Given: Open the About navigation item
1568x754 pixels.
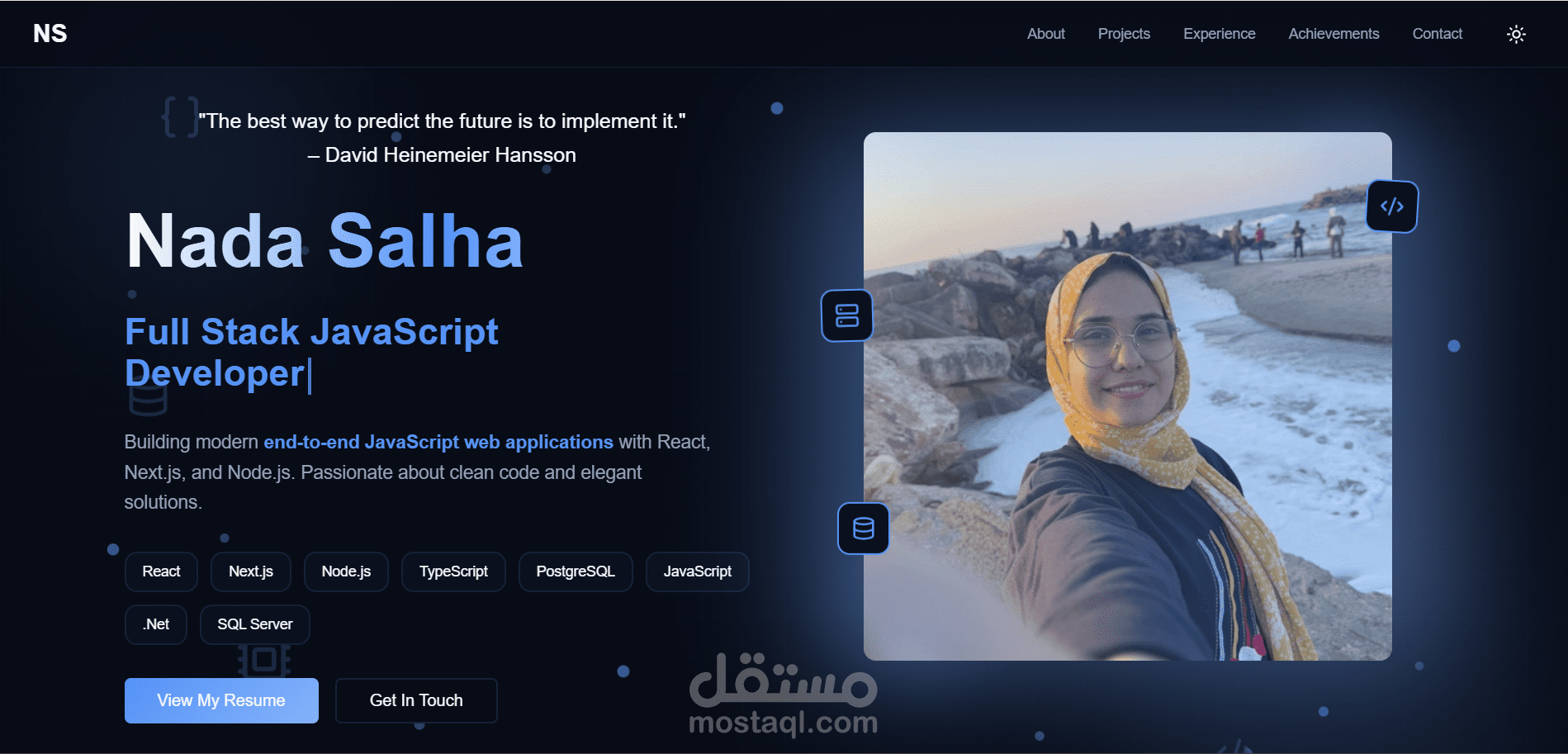Looking at the screenshot, I should [1045, 34].
